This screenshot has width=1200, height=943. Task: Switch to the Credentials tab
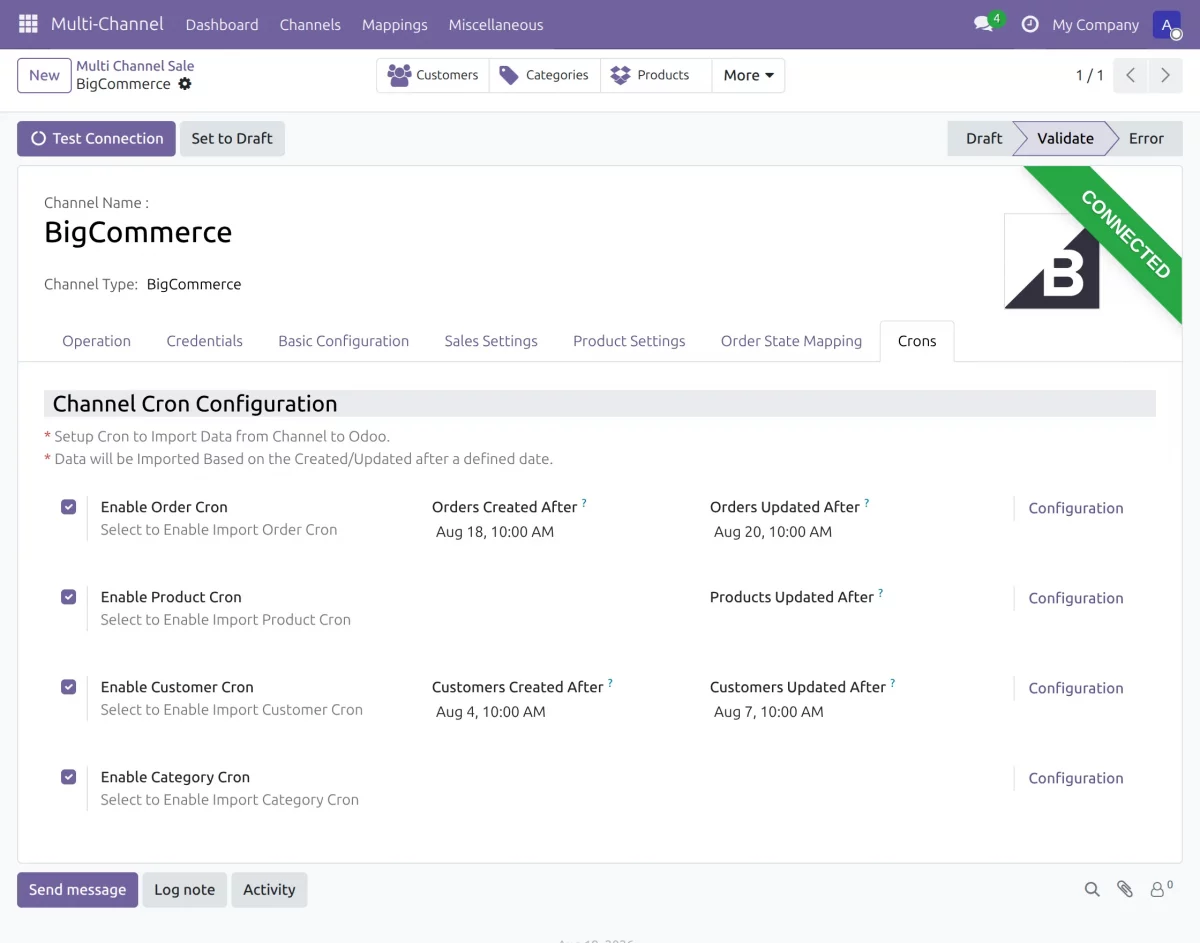pos(204,341)
